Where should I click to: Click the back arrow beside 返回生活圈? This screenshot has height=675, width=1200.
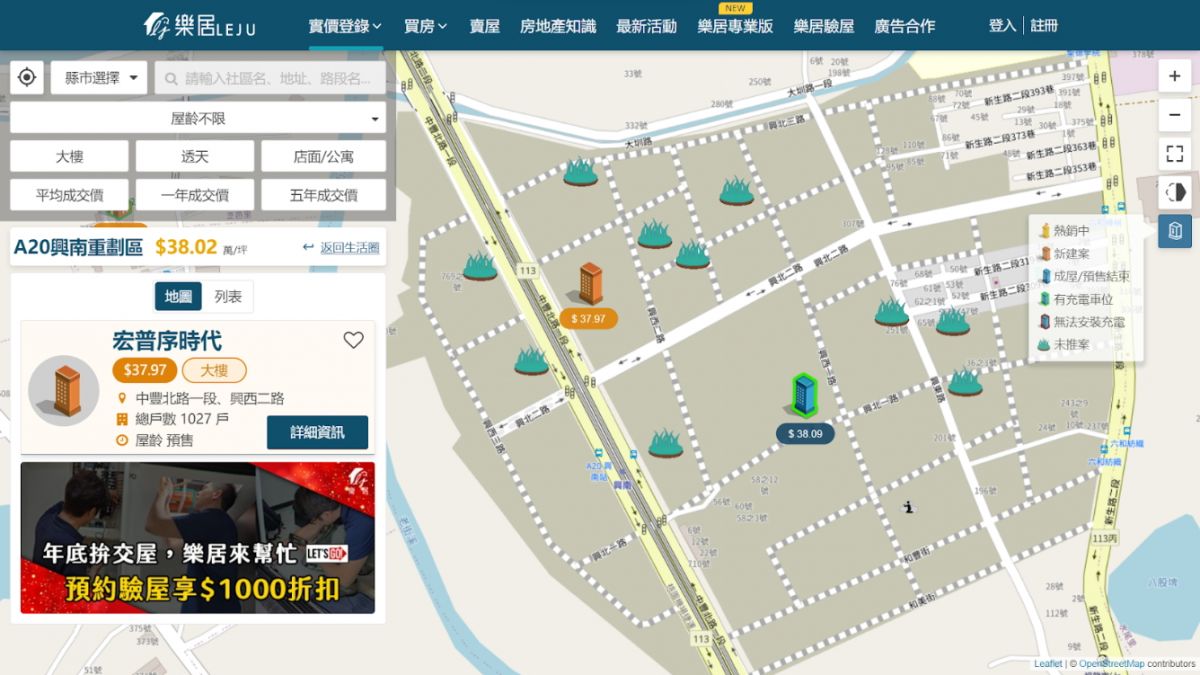[x=309, y=247]
